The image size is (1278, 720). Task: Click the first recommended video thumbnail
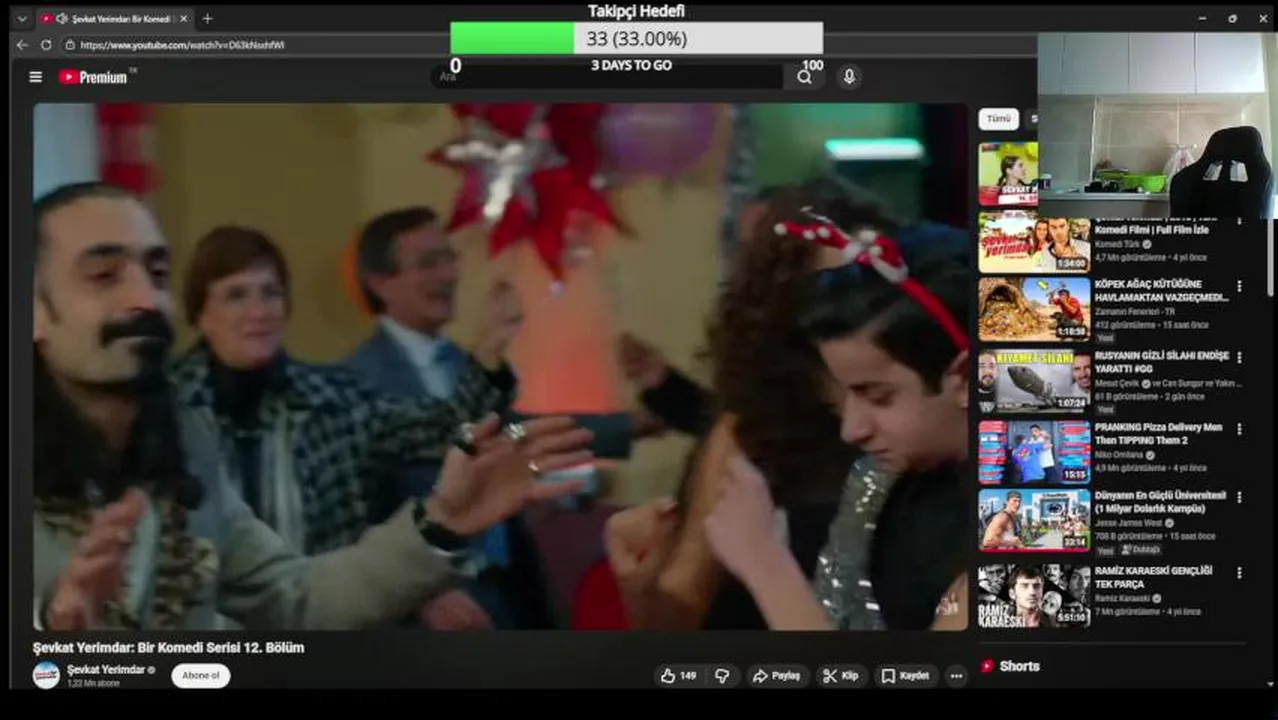coord(1008,173)
